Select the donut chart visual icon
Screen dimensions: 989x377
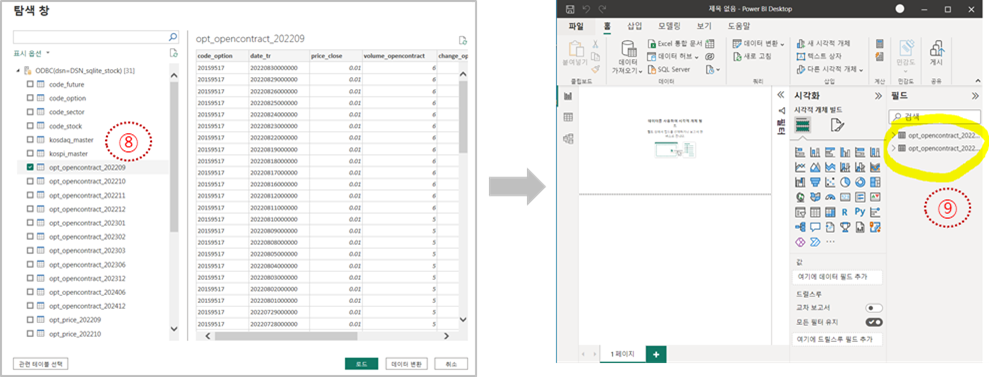click(x=860, y=182)
